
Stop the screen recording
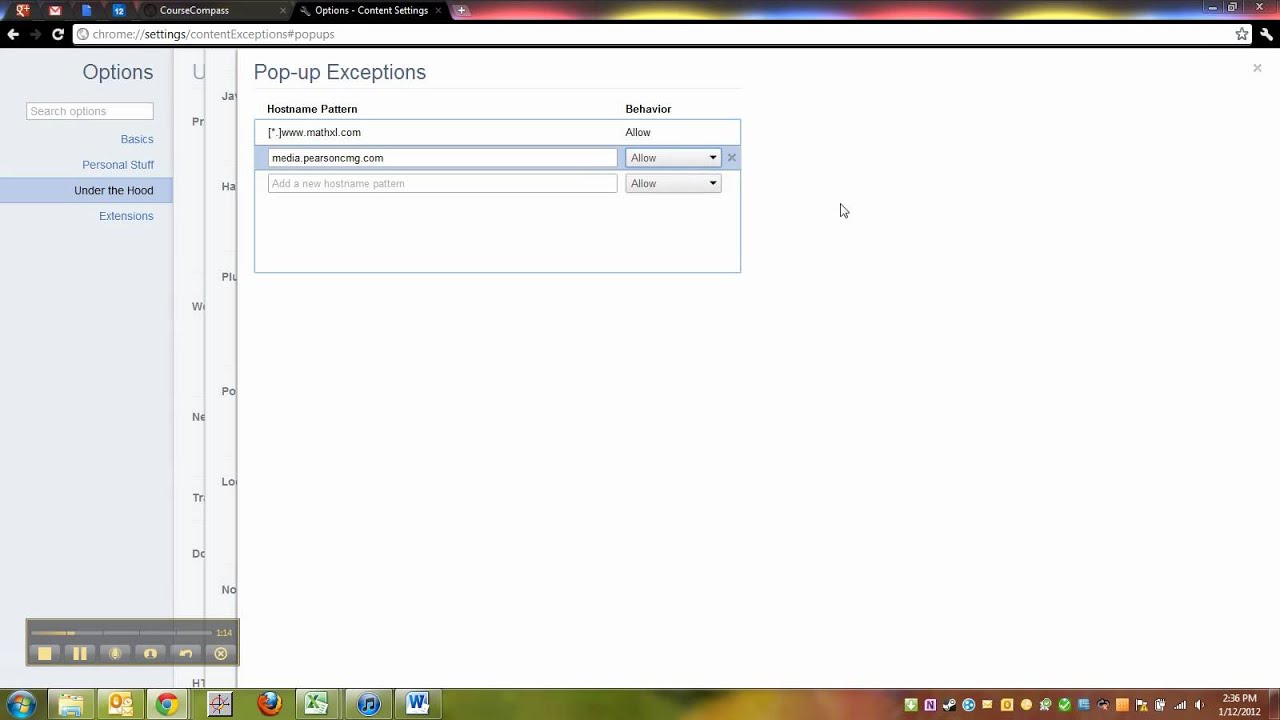(x=44, y=653)
